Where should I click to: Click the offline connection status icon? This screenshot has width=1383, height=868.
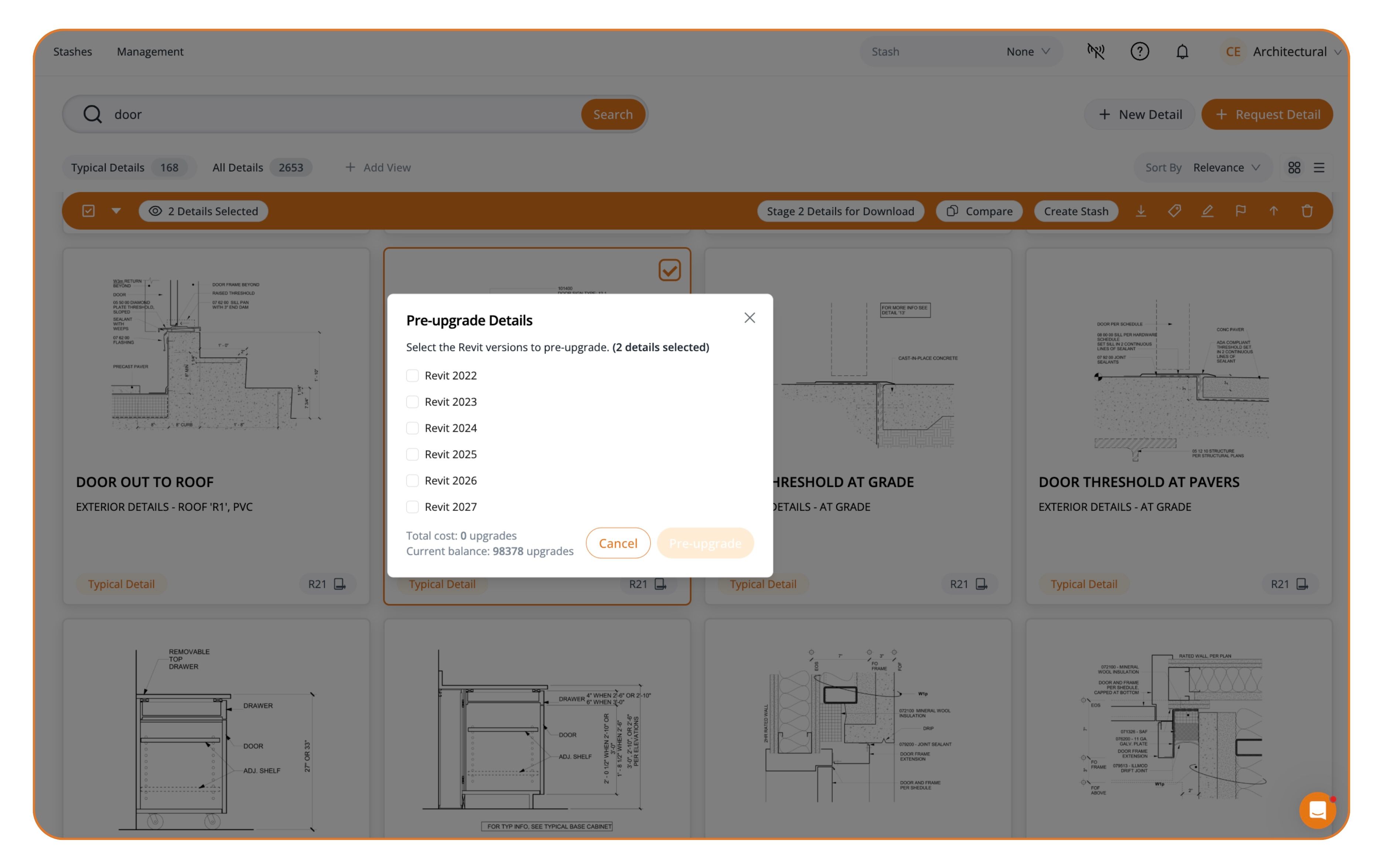tap(1095, 52)
